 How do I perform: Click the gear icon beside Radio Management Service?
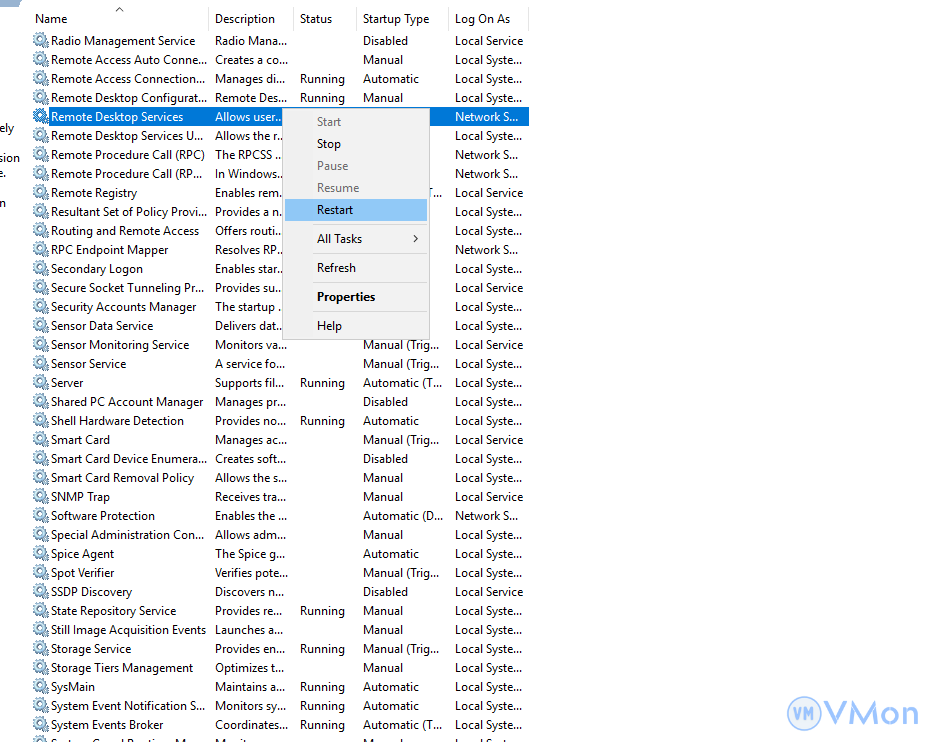40,41
